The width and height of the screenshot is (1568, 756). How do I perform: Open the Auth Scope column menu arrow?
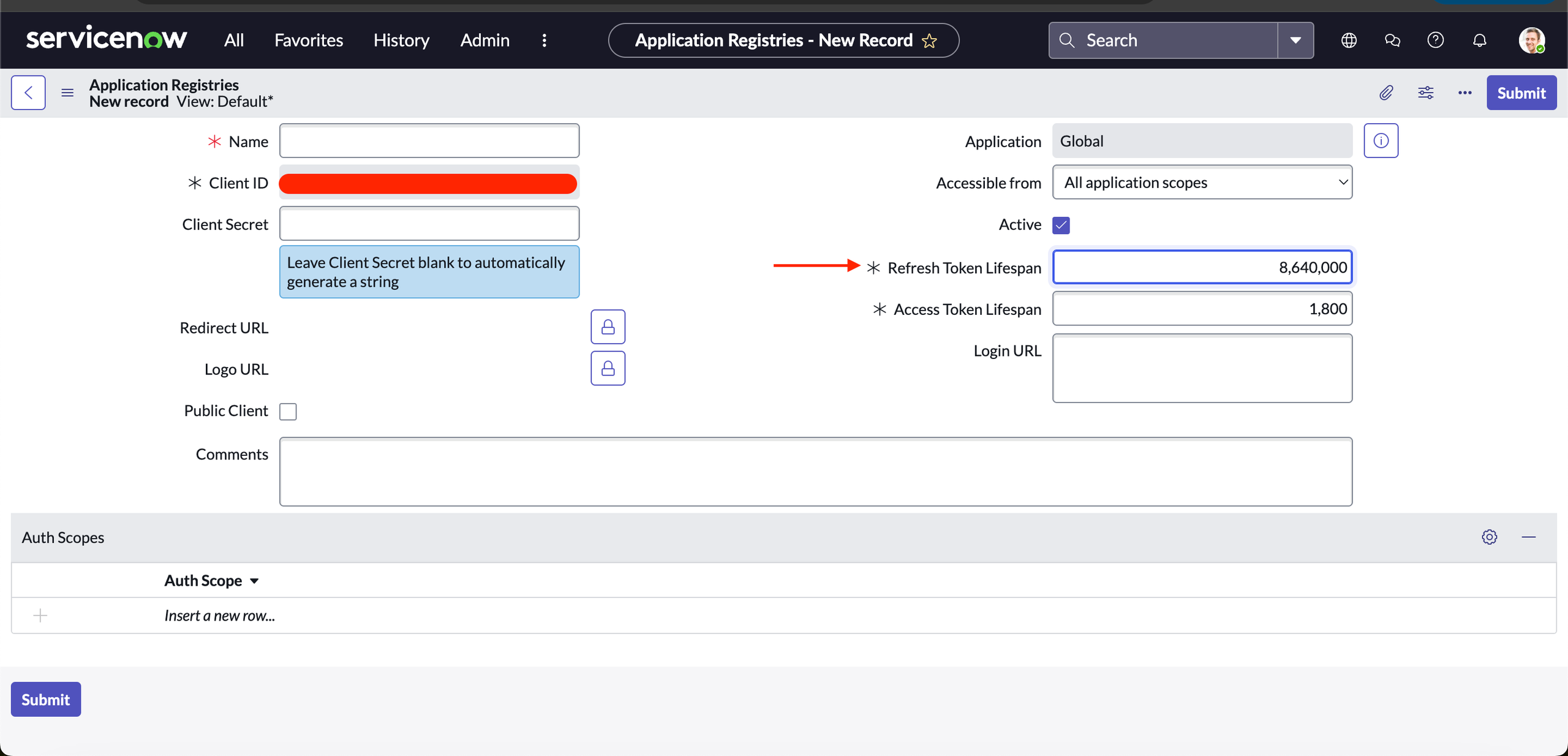[254, 581]
